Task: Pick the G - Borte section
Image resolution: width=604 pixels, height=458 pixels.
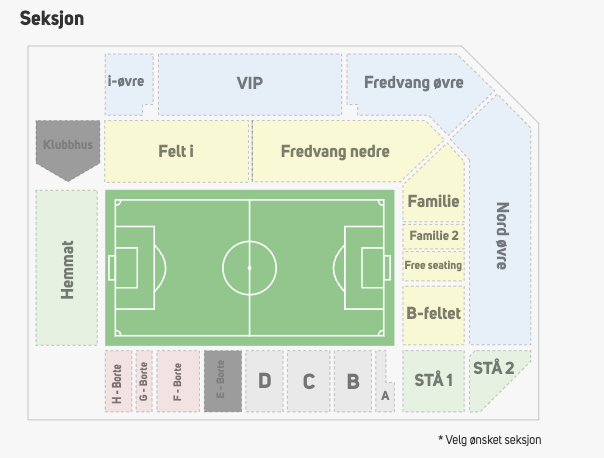Action: 144,381
